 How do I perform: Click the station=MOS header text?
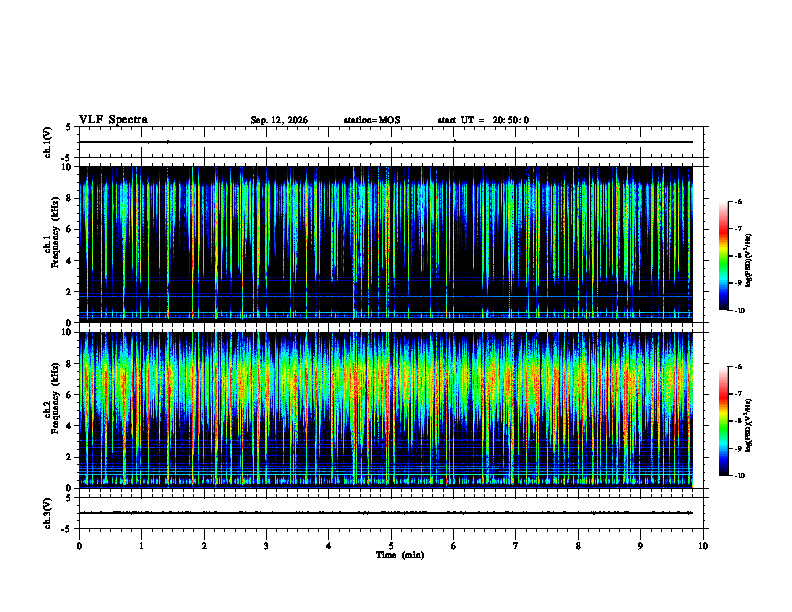click(x=372, y=120)
